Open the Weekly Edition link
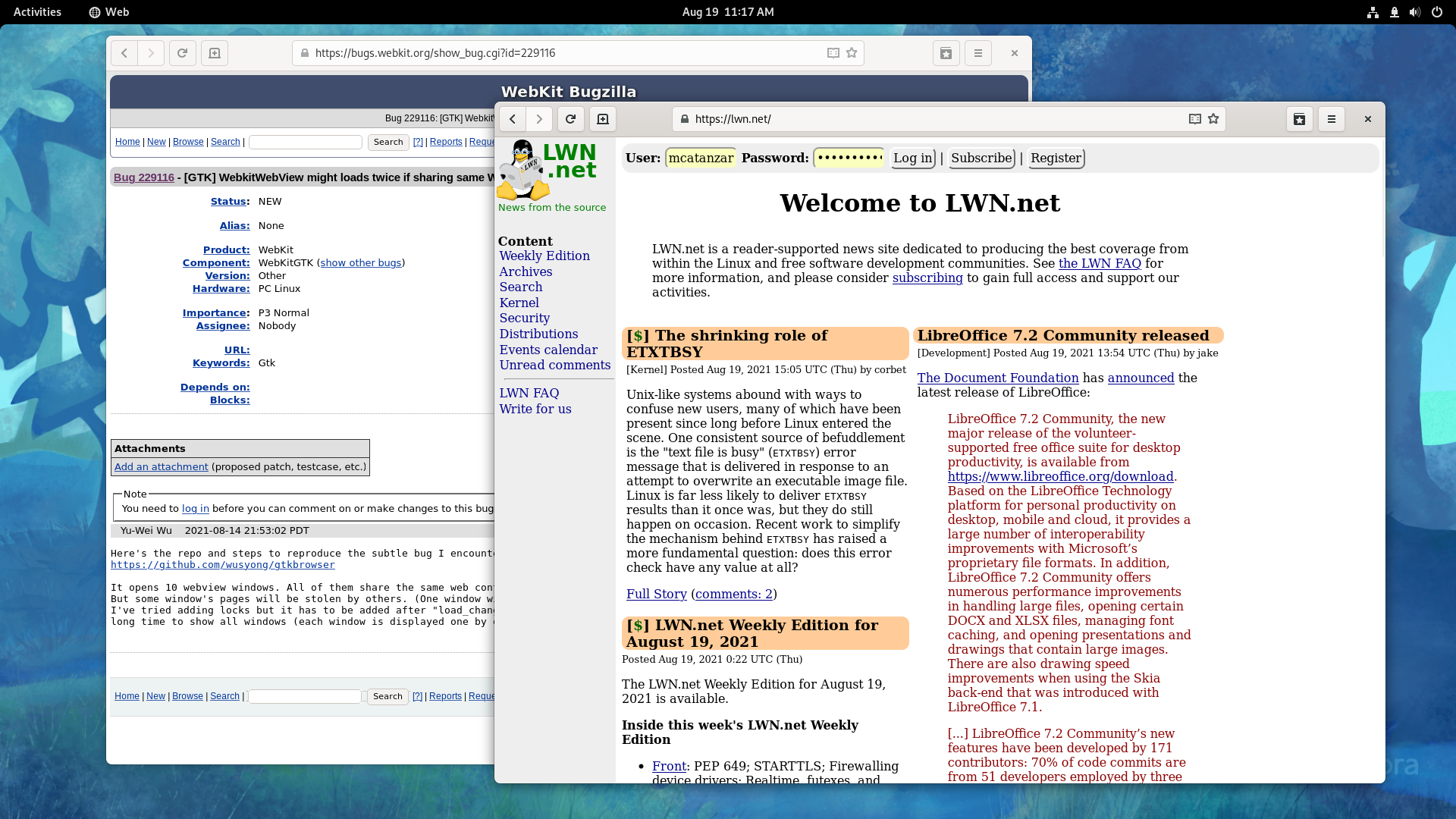The height and width of the screenshot is (819, 1456). tap(544, 256)
